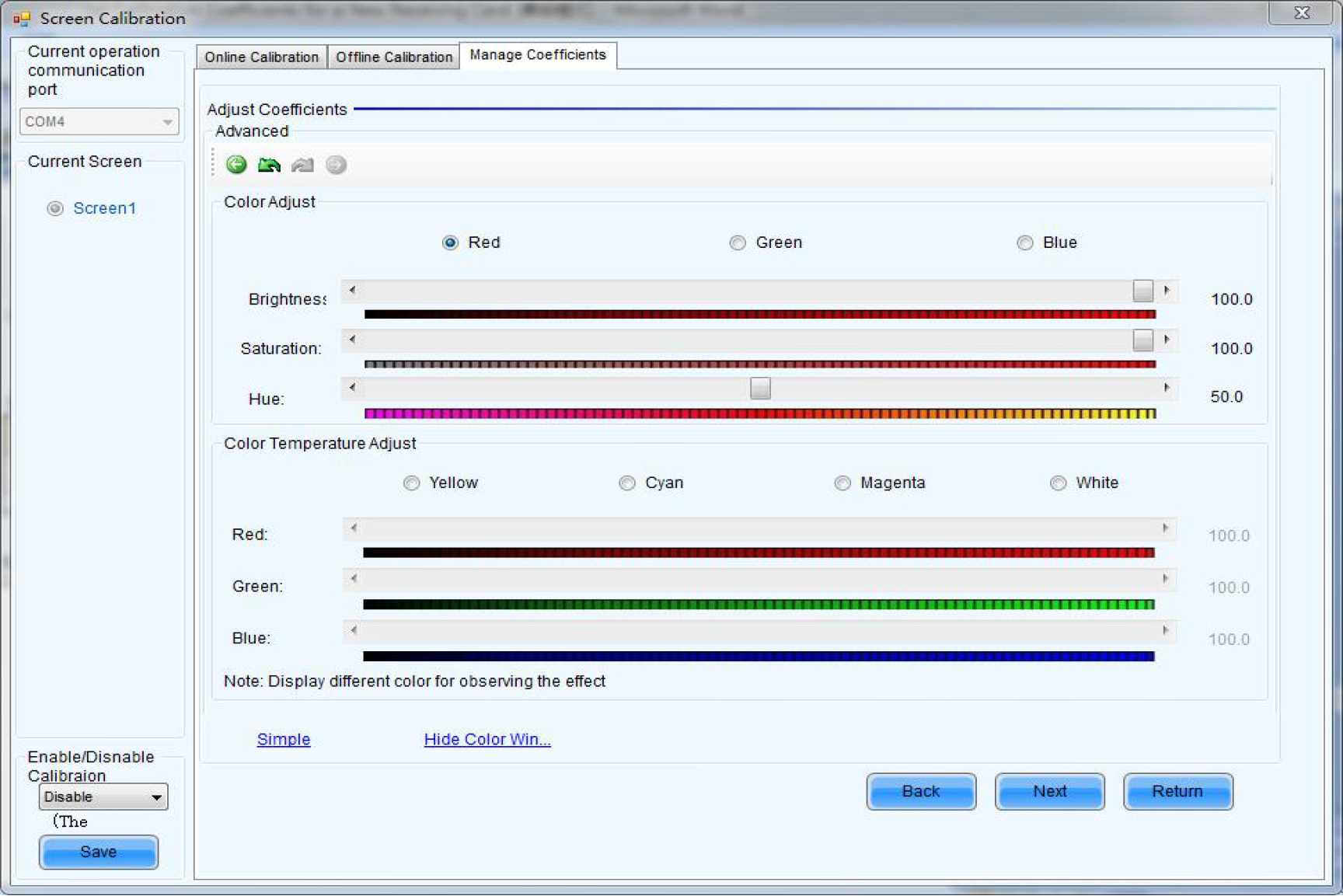Click Hue slider right arrow
The image size is (1343, 896).
click(x=1167, y=388)
